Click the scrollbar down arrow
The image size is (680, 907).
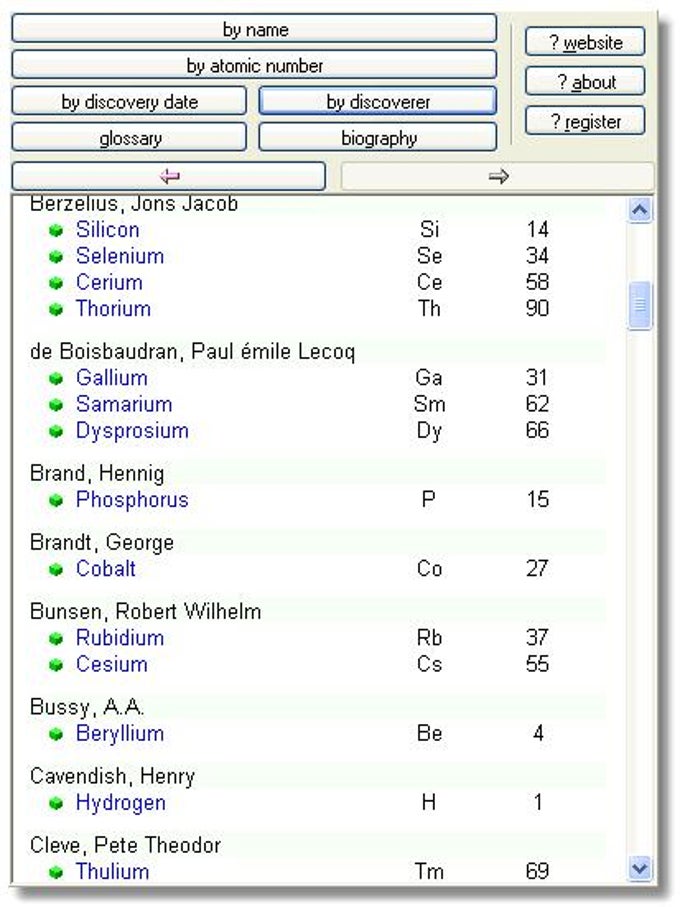(x=638, y=865)
